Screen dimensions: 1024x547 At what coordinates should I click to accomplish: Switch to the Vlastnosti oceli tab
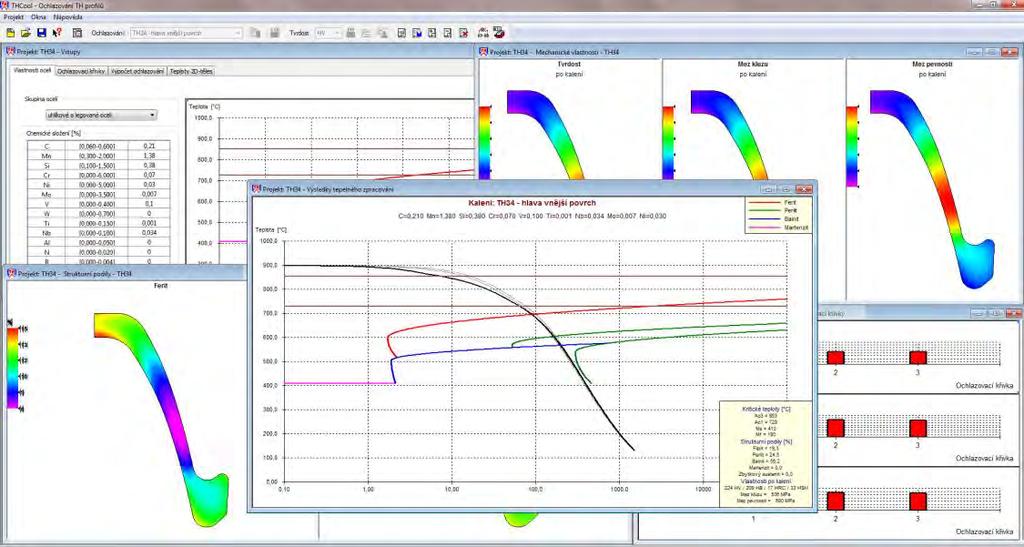coord(32,70)
